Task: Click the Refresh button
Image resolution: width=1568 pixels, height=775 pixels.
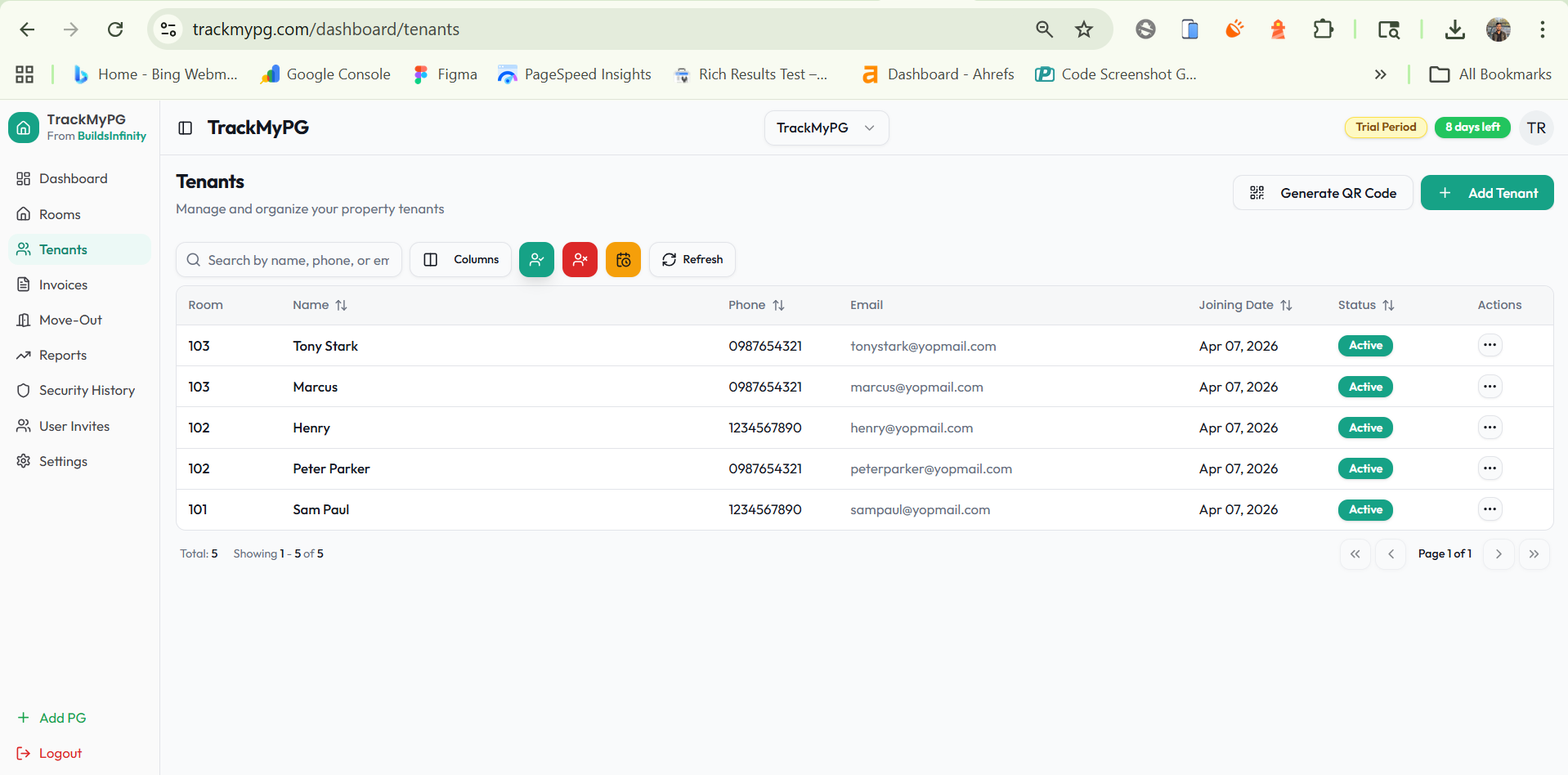Action: [692, 259]
